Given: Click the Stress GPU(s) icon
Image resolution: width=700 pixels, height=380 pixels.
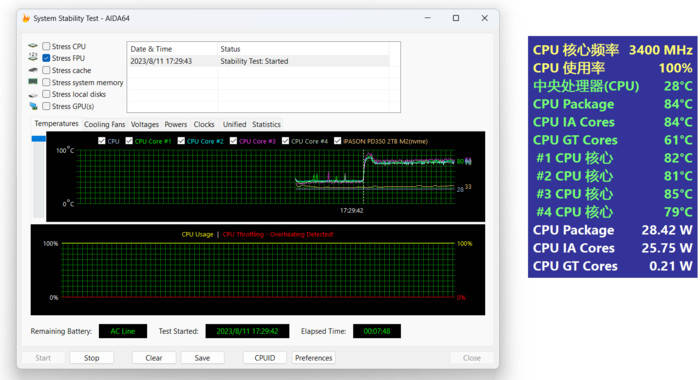Looking at the screenshot, I should click(x=33, y=106).
